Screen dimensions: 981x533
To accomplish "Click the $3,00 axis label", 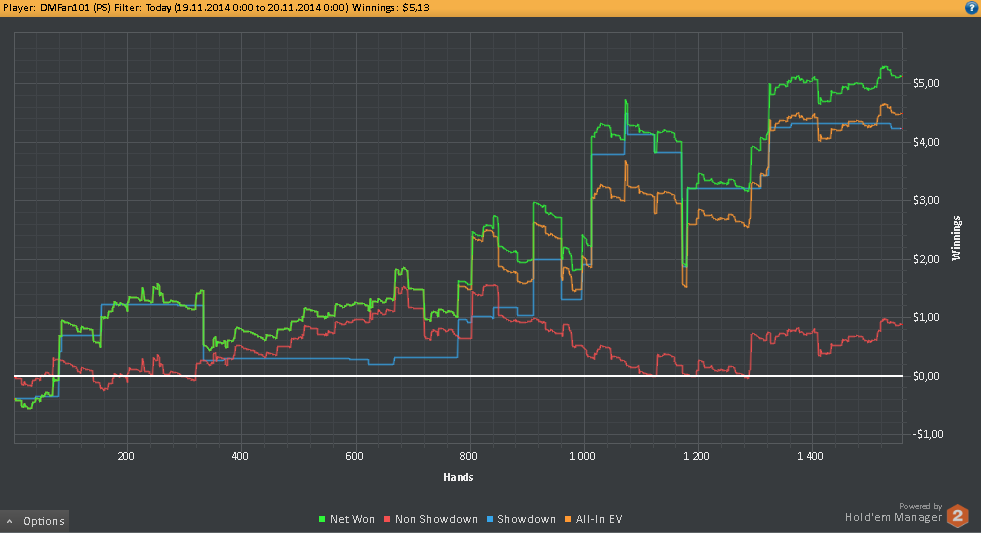I will tap(926, 200).
